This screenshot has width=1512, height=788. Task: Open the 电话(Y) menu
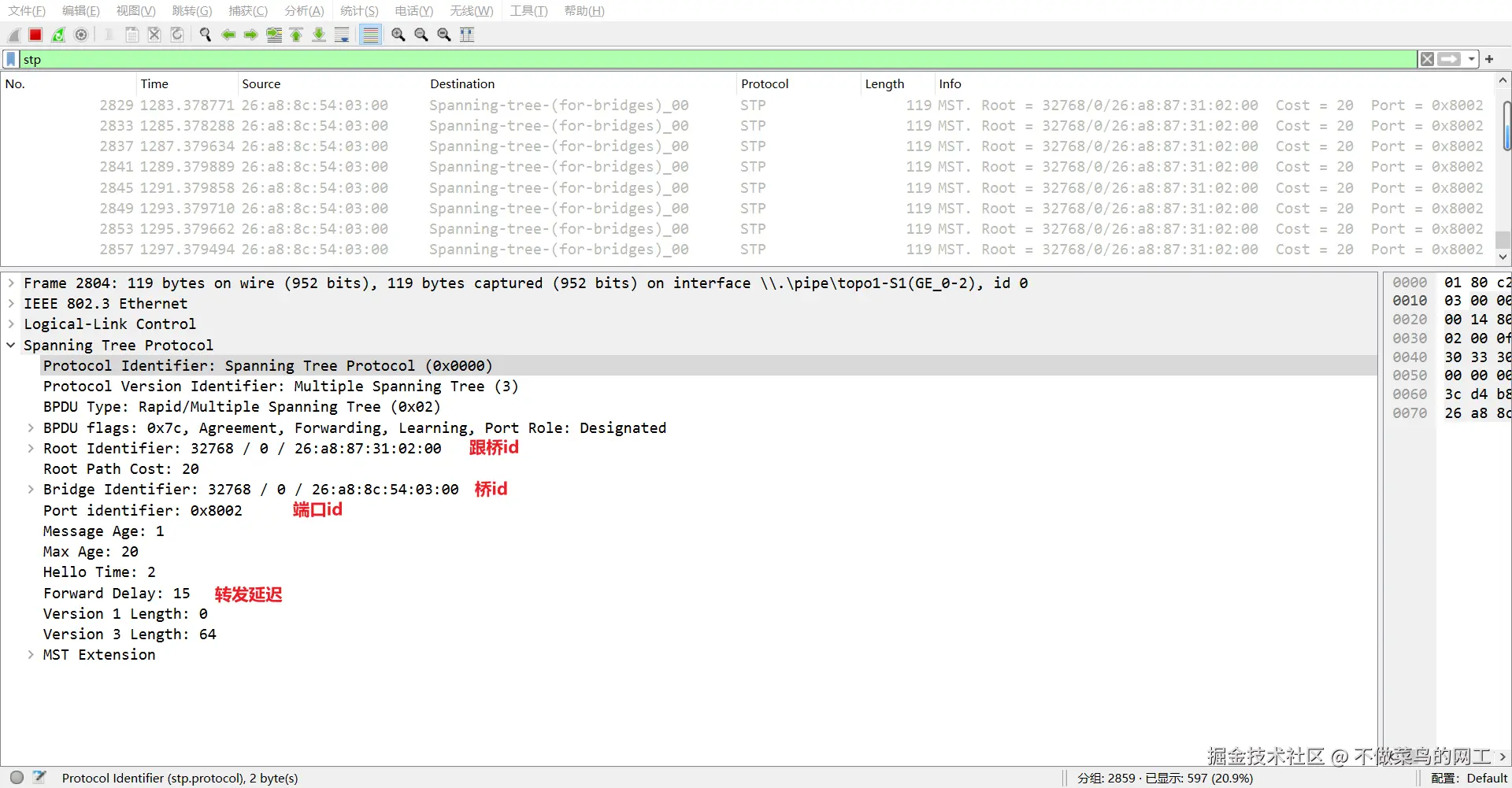click(414, 11)
